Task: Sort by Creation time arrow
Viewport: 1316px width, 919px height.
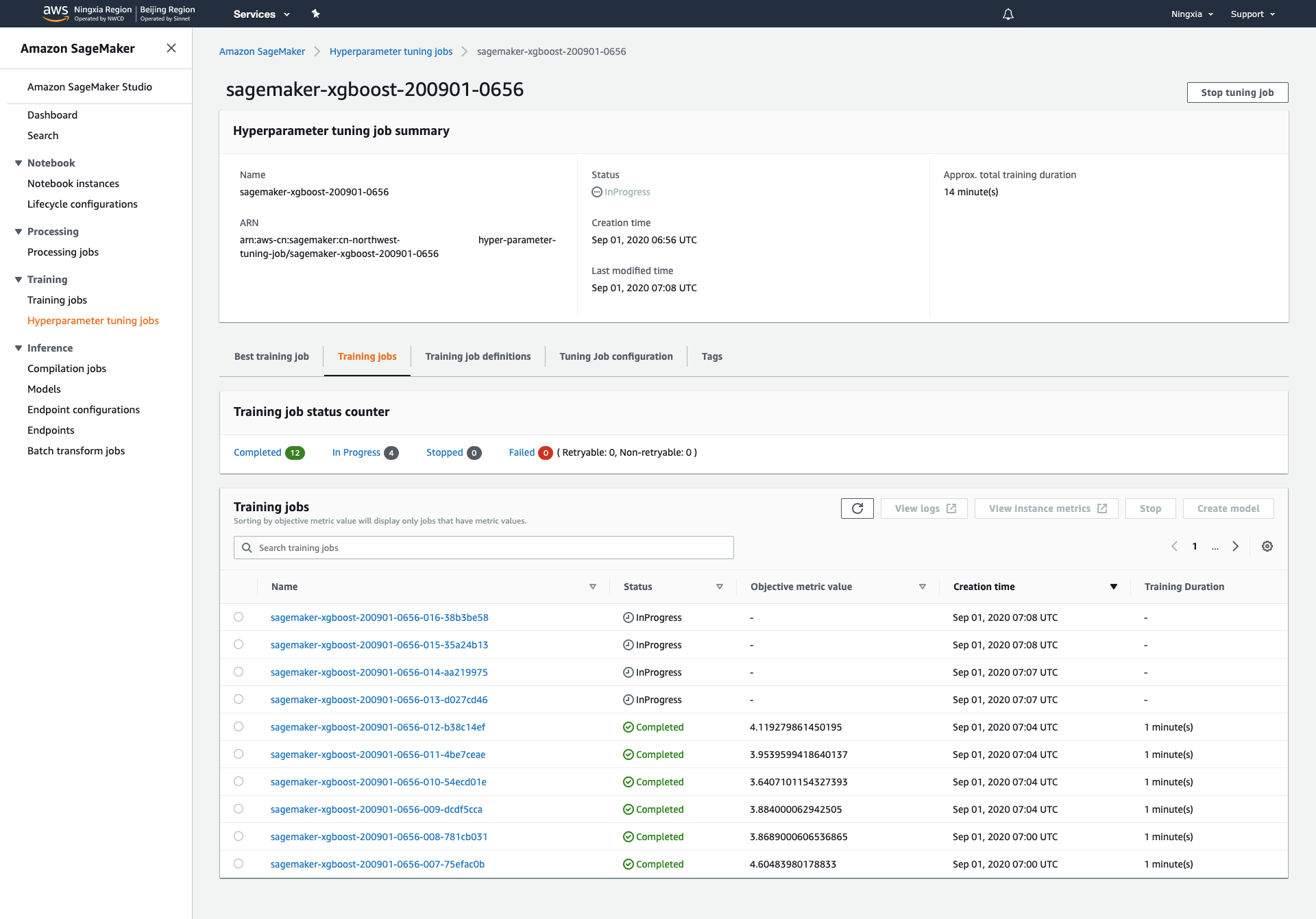Action: tap(1114, 587)
